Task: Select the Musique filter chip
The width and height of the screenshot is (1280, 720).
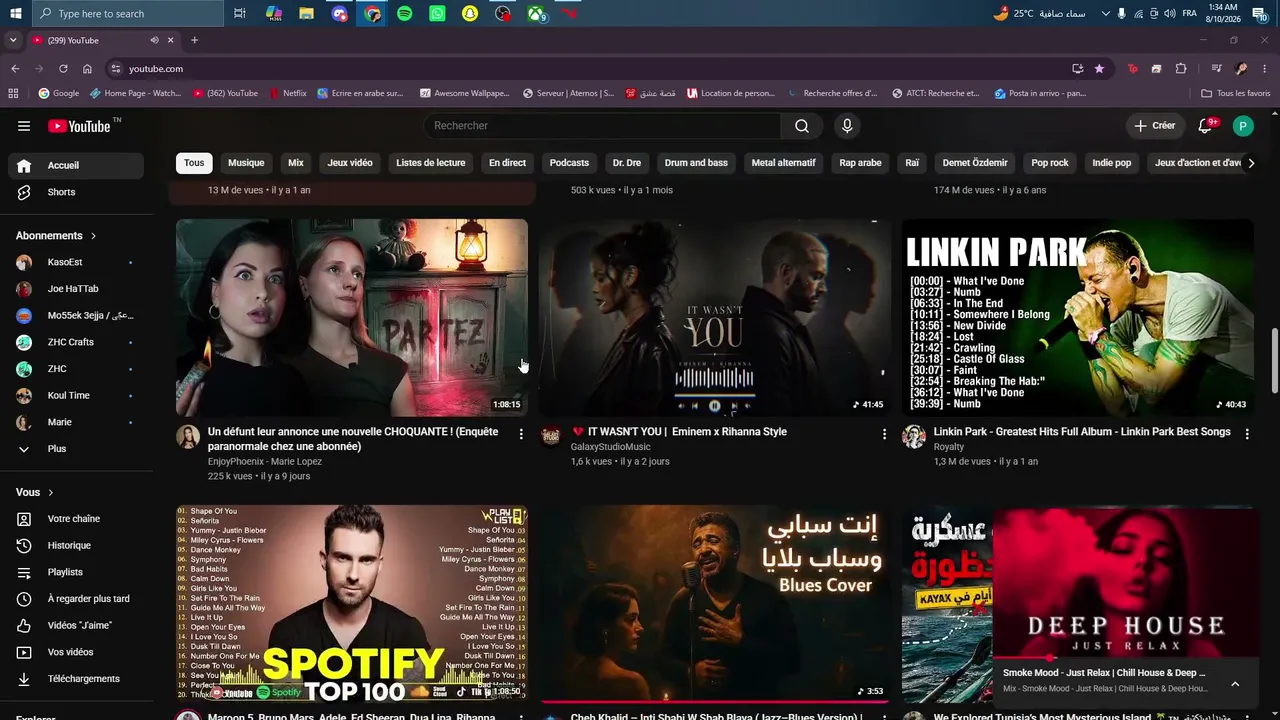Action: click(246, 163)
